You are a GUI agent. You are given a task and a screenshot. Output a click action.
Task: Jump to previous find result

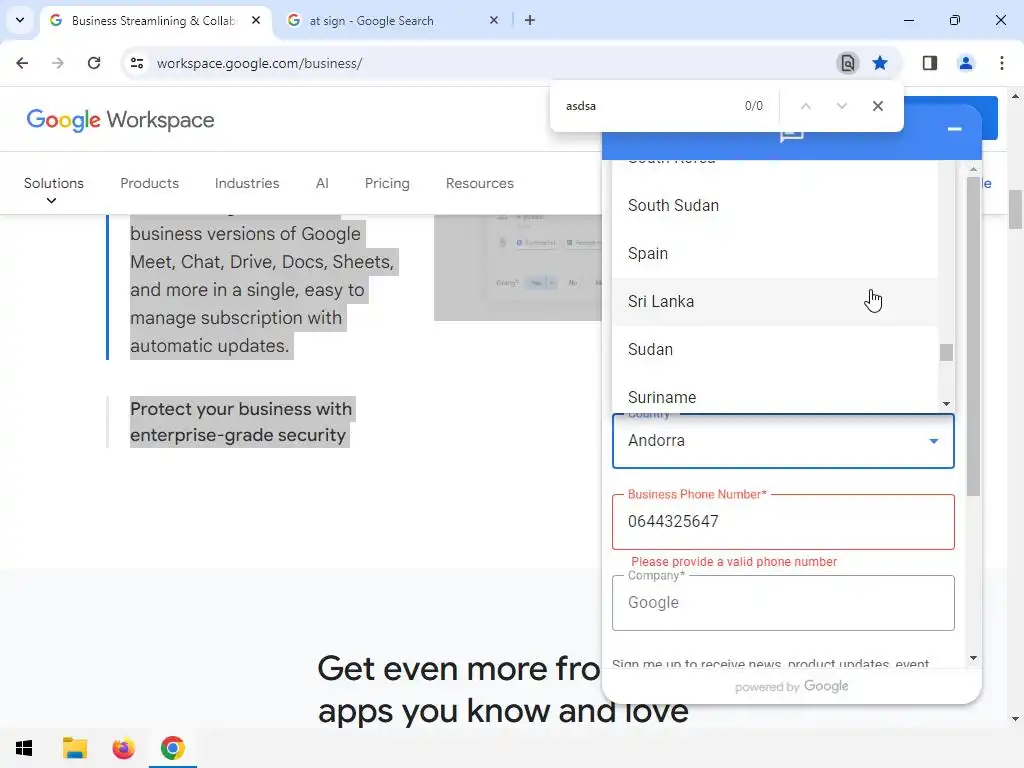806,106
